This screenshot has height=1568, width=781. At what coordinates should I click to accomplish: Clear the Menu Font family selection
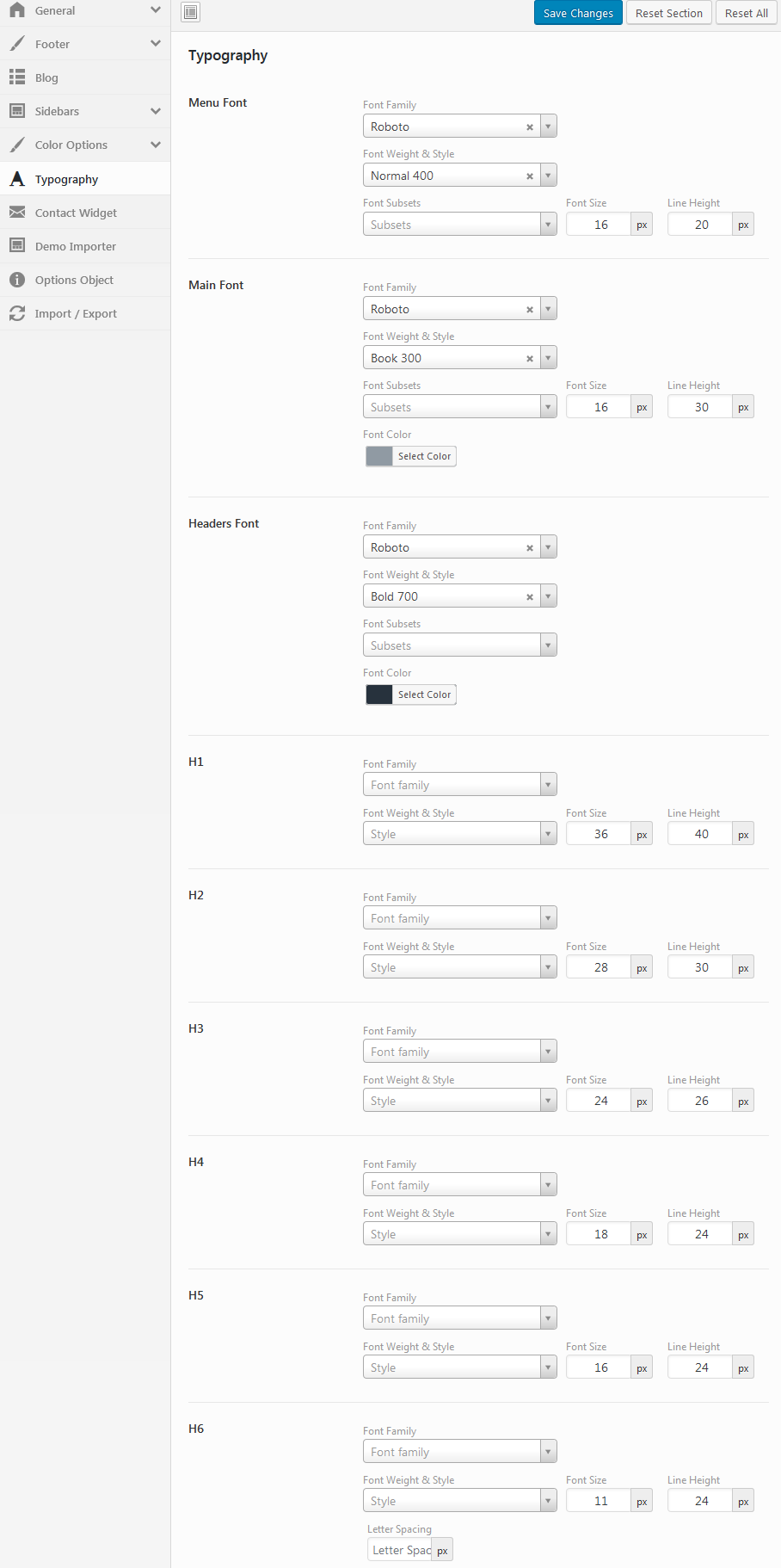coord(530,127)
